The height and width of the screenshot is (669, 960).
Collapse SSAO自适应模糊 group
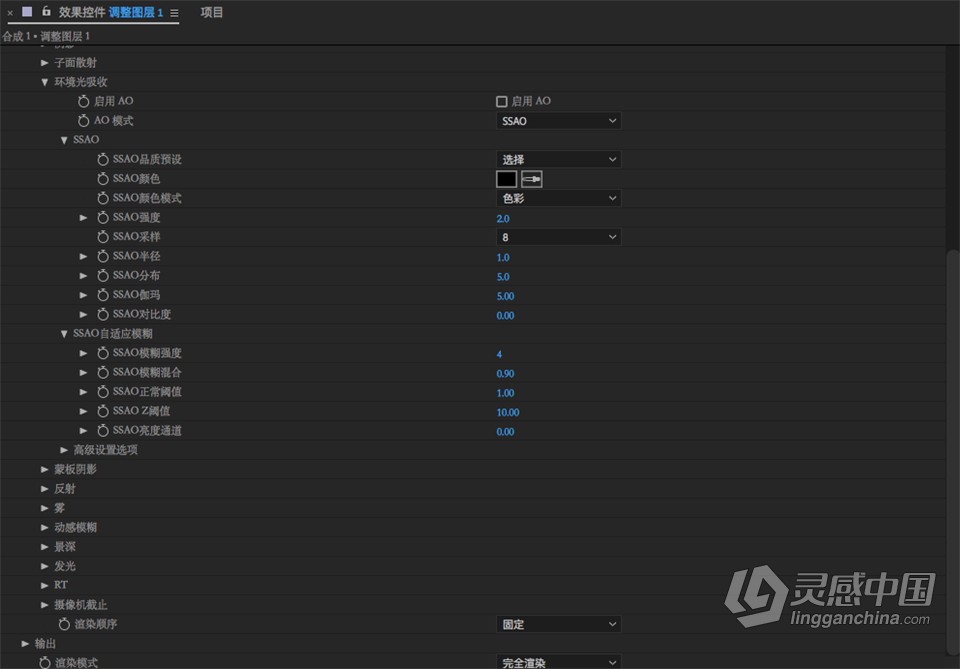tap(64, 334)
